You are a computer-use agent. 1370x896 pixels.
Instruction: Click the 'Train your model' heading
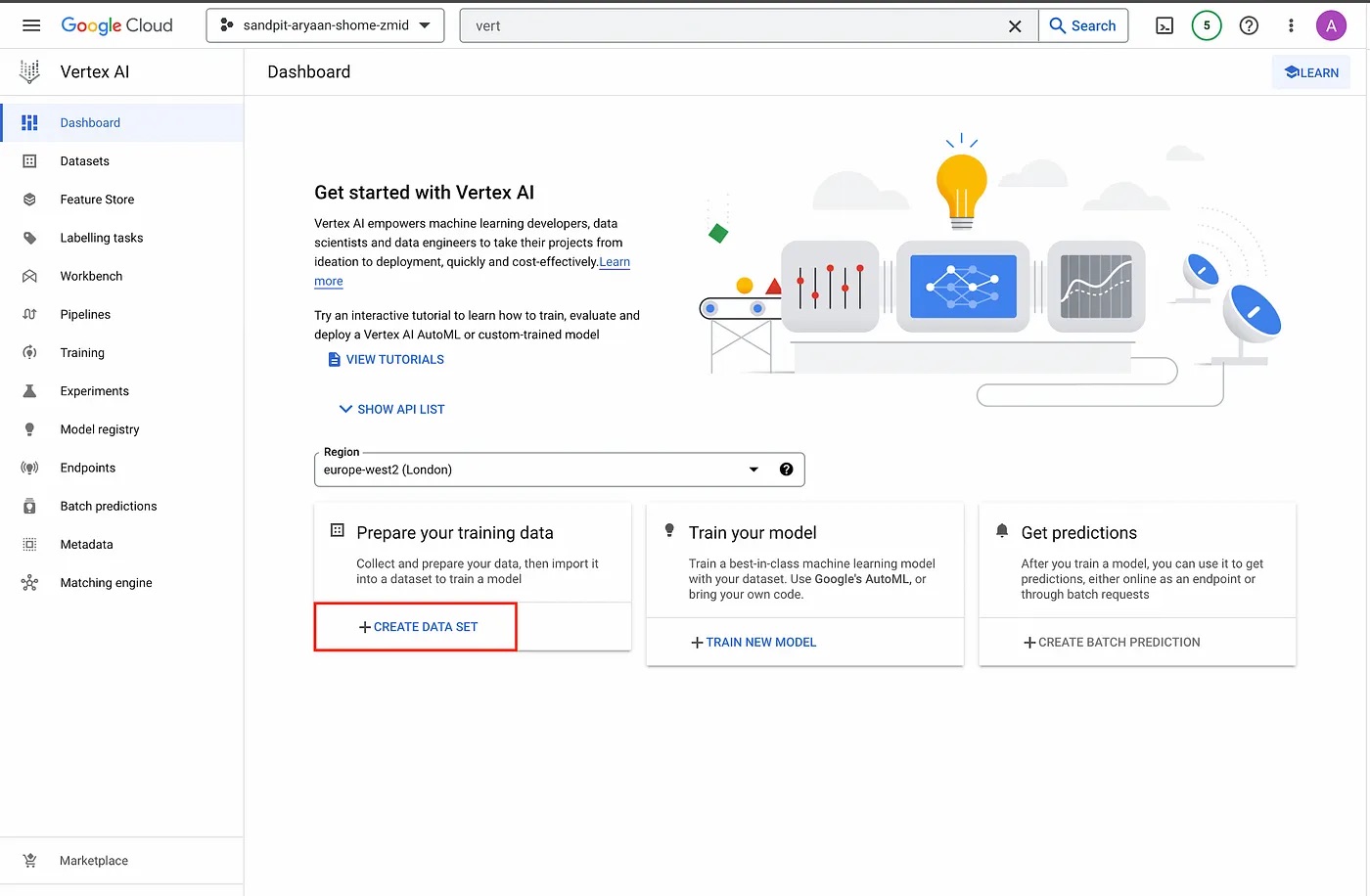point(753,533)
